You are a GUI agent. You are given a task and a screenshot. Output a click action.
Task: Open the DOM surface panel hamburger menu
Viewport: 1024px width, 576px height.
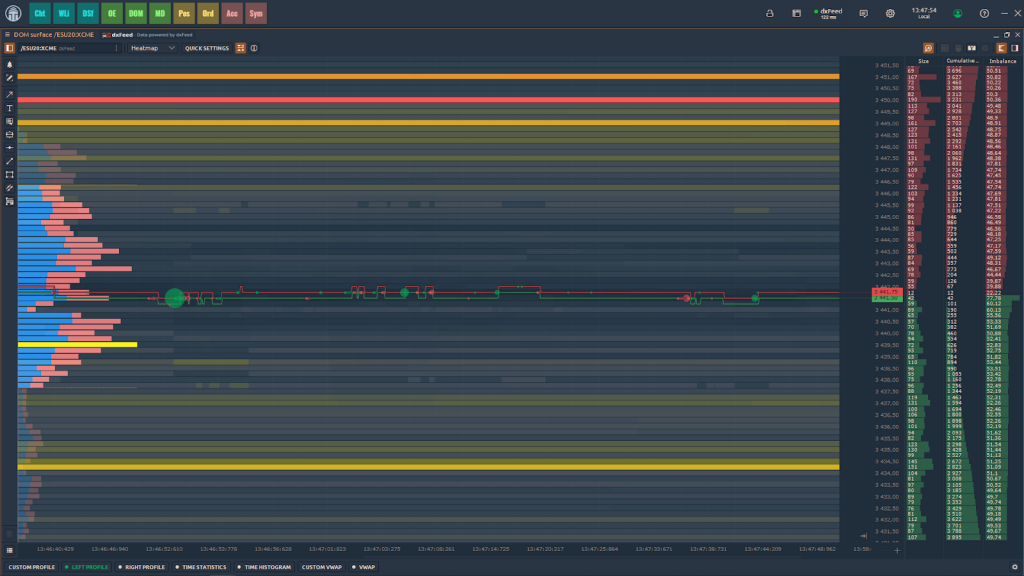coord(7,34)
